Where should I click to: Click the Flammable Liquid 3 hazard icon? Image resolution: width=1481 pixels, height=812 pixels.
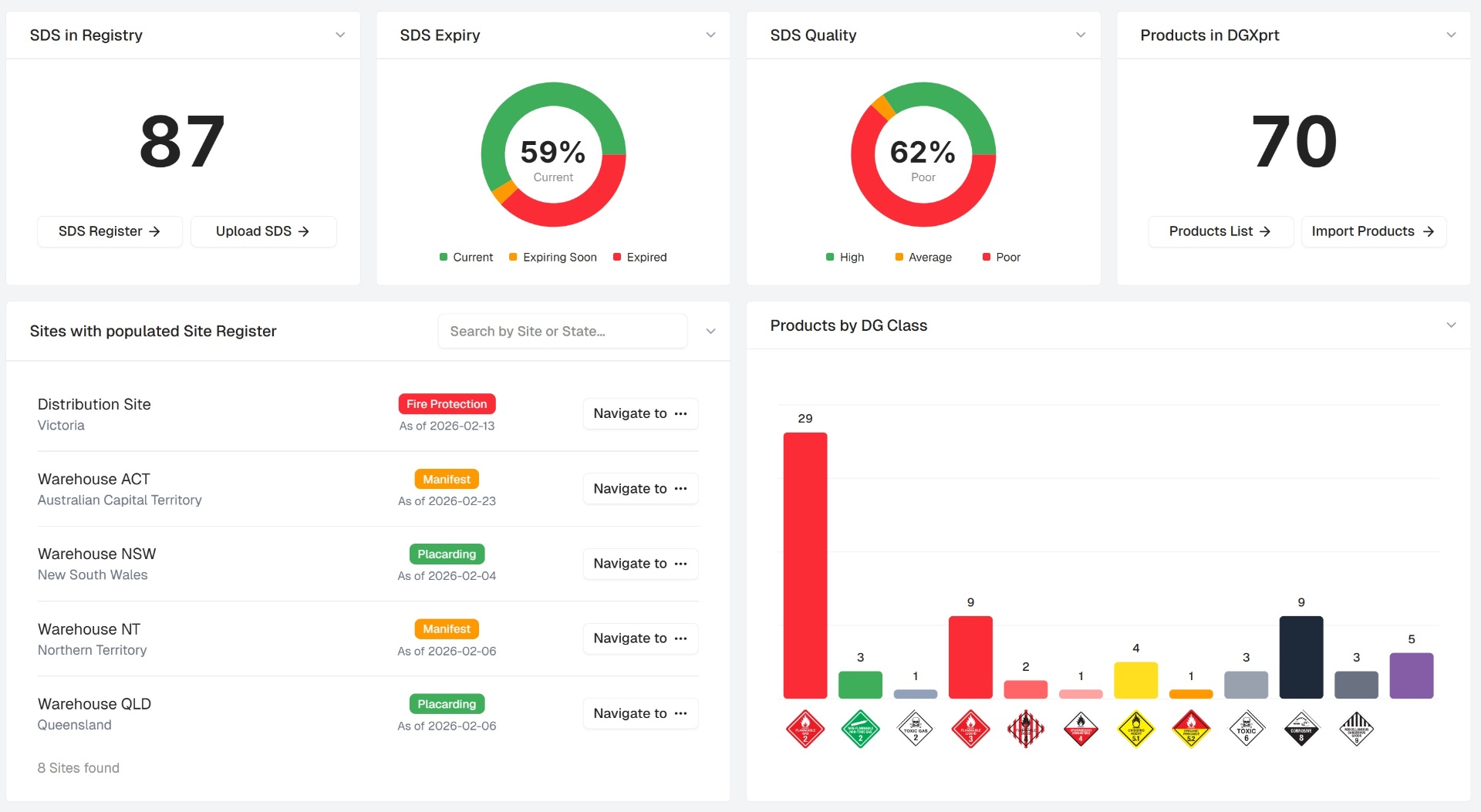pos(970,729)
